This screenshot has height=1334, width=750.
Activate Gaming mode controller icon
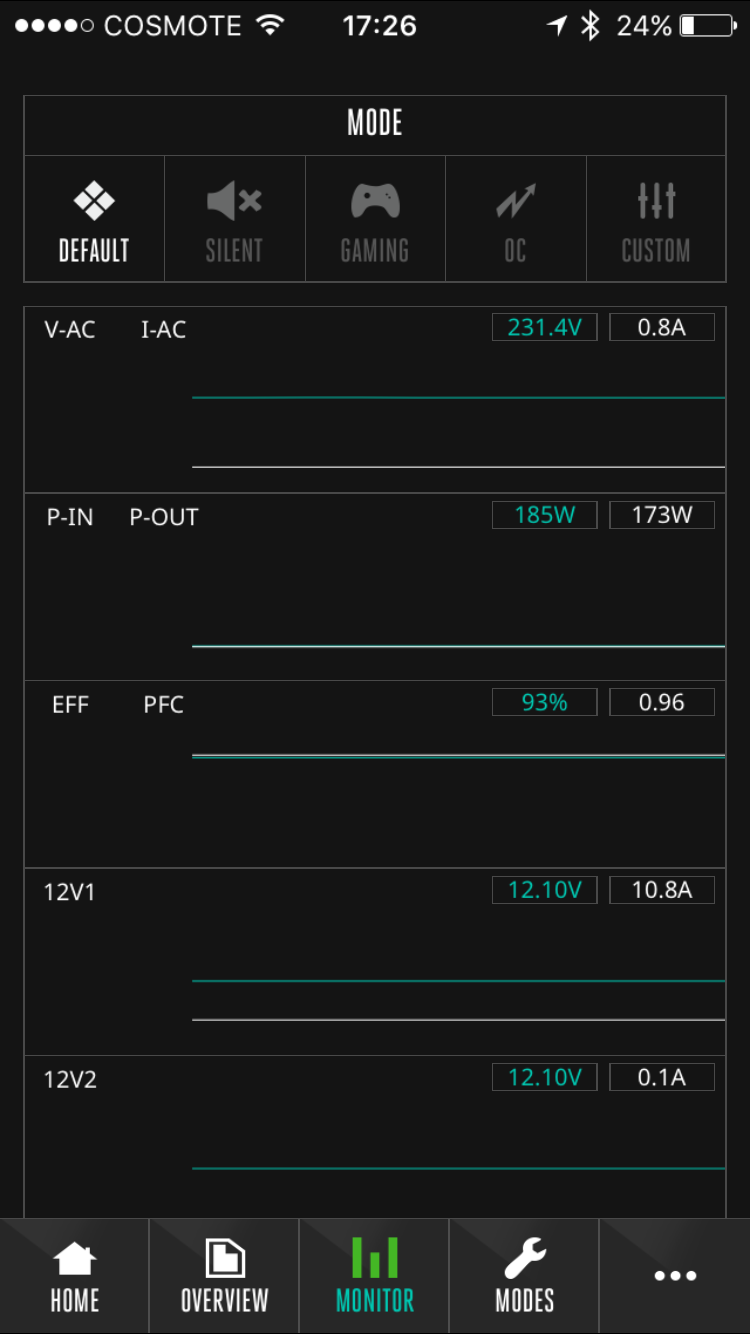click(x=375, y=201)
